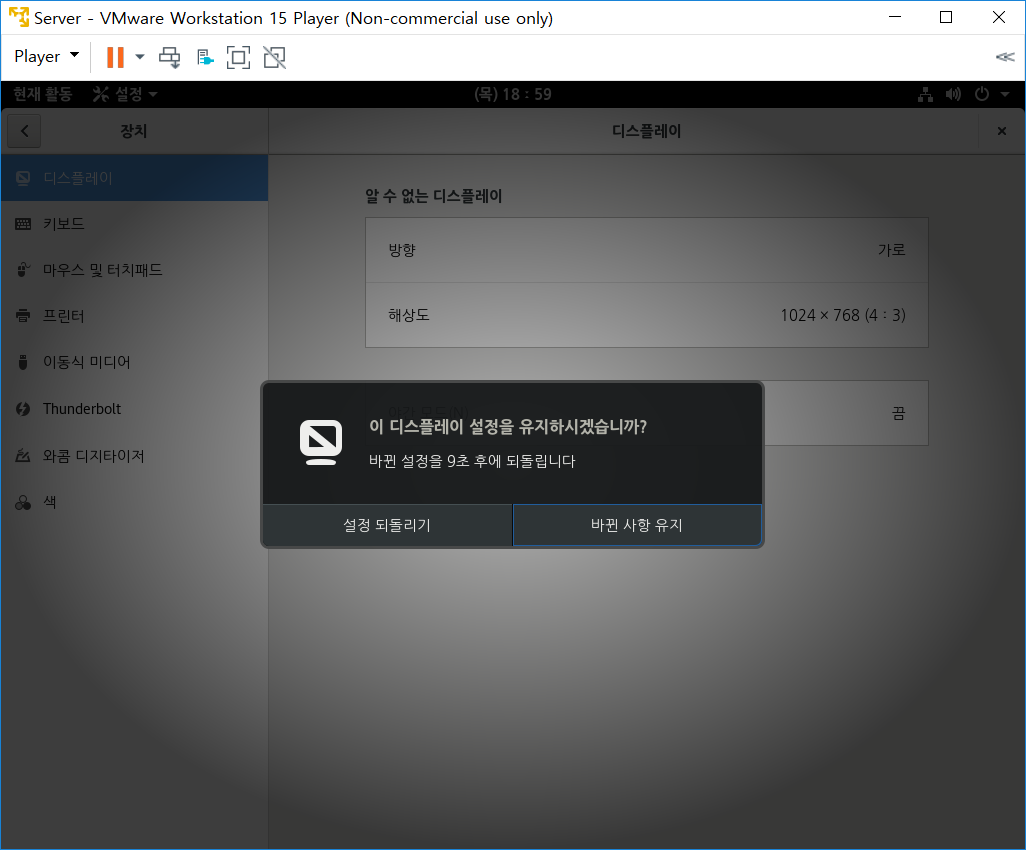
Task: Click the night light row showing 끔
Action: [846, 413]
